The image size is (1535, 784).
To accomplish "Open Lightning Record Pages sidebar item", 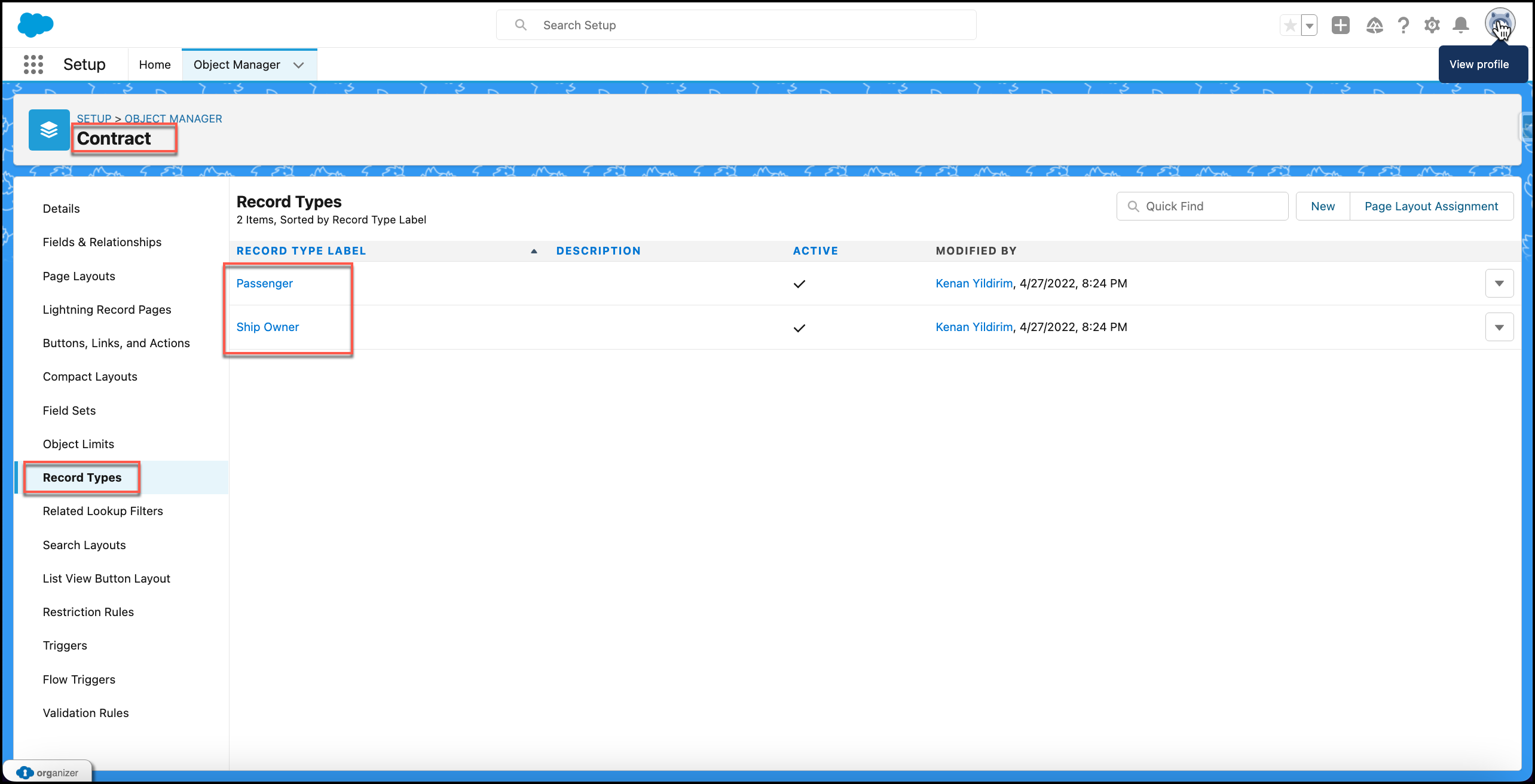I will click(x=107, y=310).
